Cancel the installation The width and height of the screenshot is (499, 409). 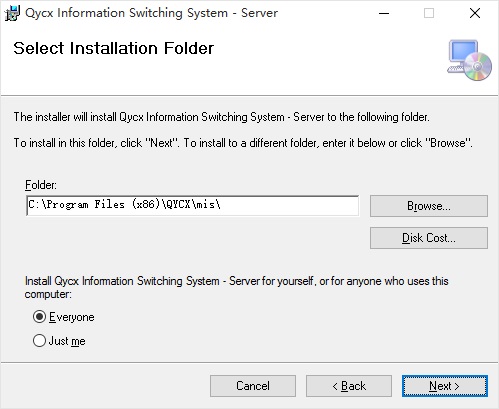[253, 386]
